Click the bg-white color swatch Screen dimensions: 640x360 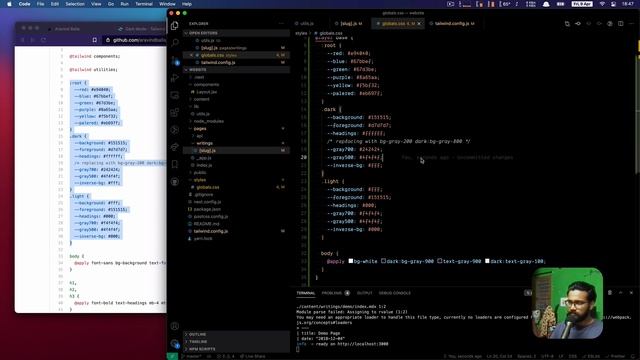pyautogui.click(x=351, y=261)
